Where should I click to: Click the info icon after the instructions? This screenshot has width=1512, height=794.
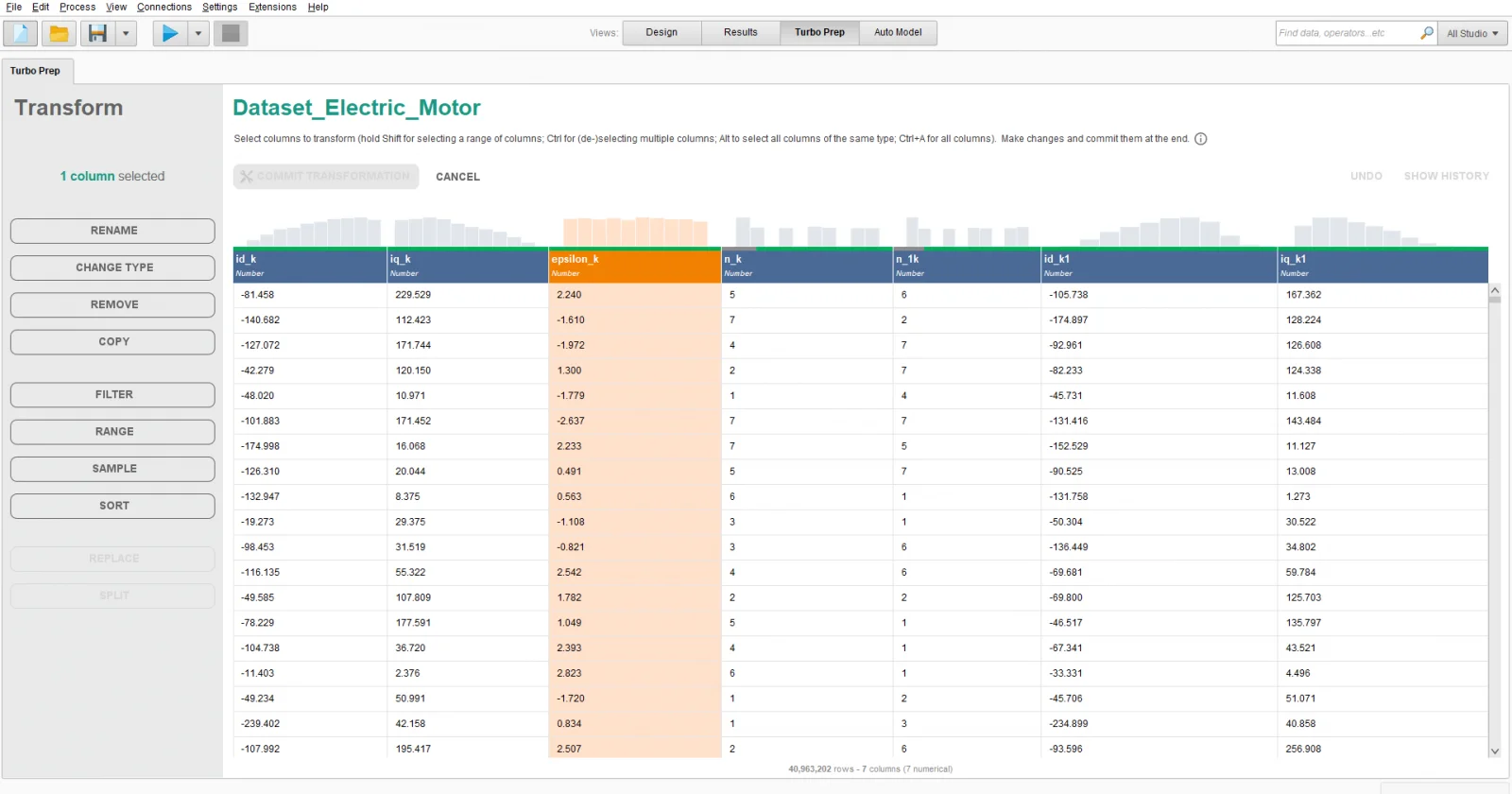1201,139
